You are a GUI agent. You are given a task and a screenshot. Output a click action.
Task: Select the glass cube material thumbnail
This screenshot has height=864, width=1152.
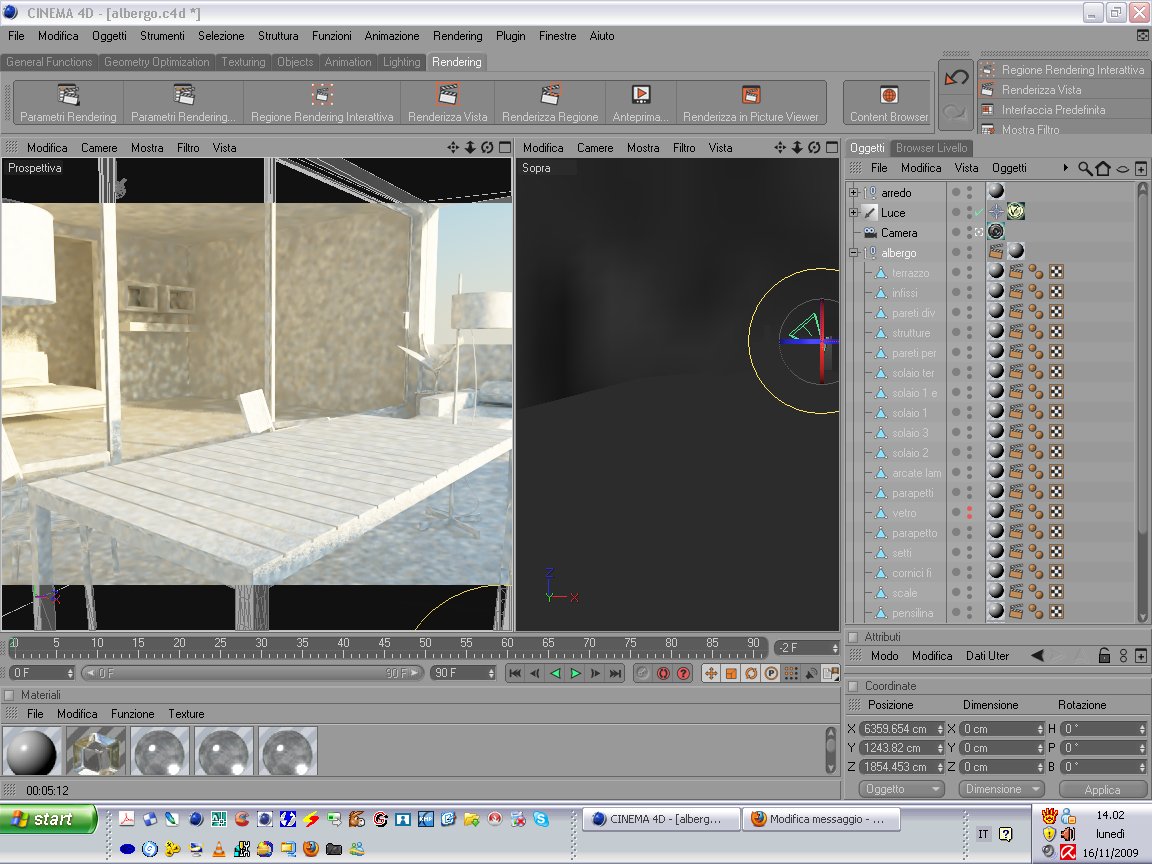[x=96, y=751]
